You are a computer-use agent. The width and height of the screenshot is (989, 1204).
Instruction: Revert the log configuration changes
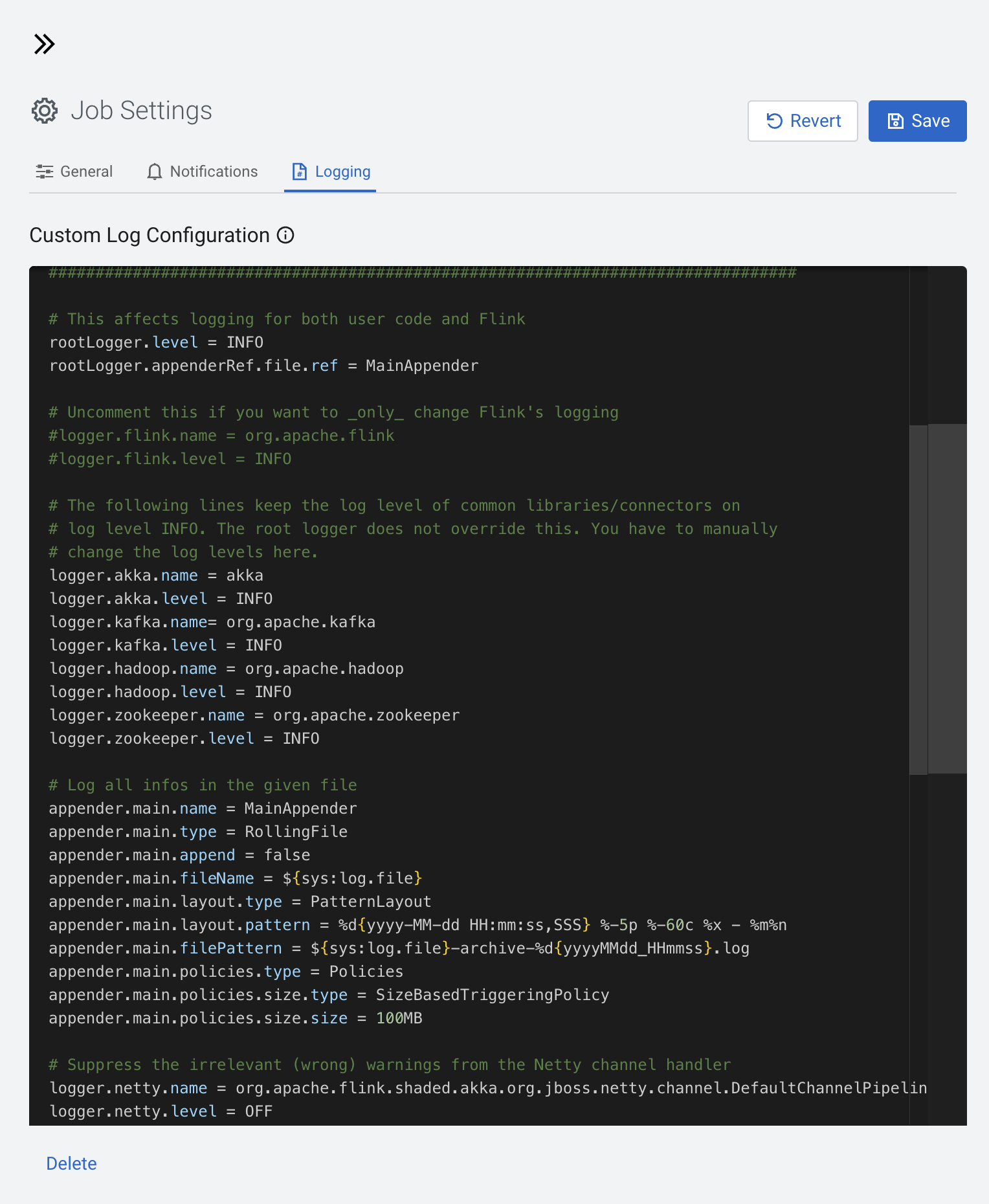click(803, 121)
